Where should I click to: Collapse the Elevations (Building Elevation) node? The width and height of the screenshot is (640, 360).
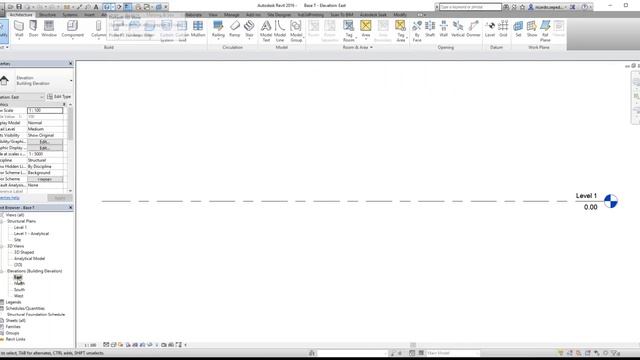click(2, 271)
